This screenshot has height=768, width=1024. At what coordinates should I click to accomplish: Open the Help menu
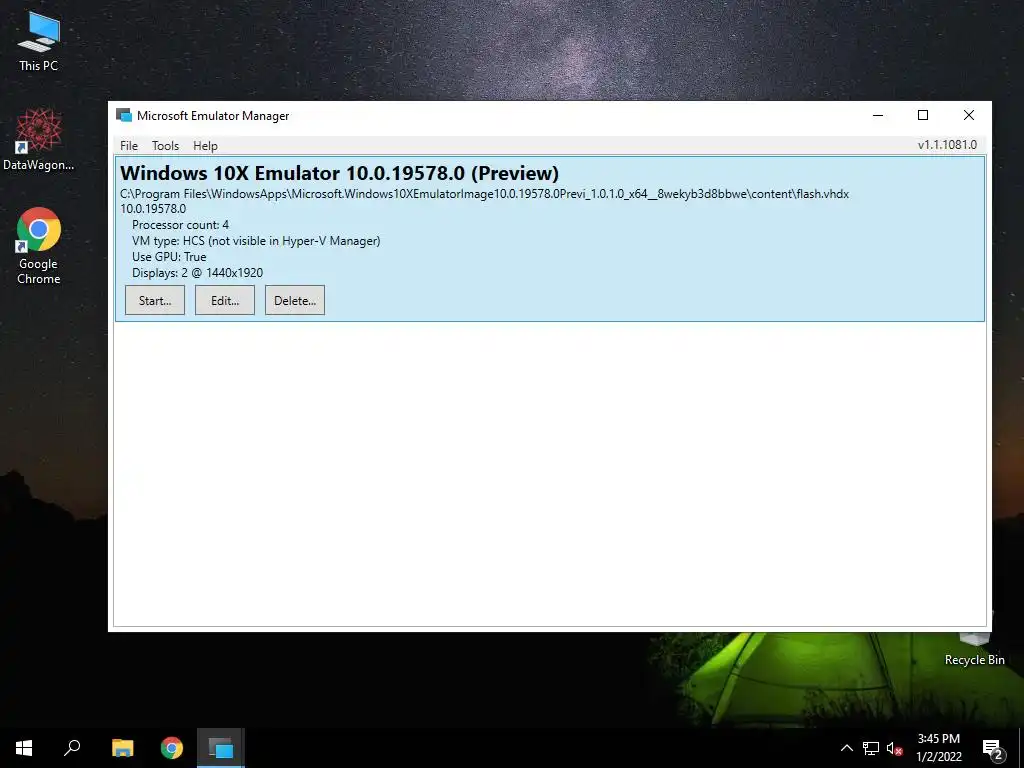[205, 146]
